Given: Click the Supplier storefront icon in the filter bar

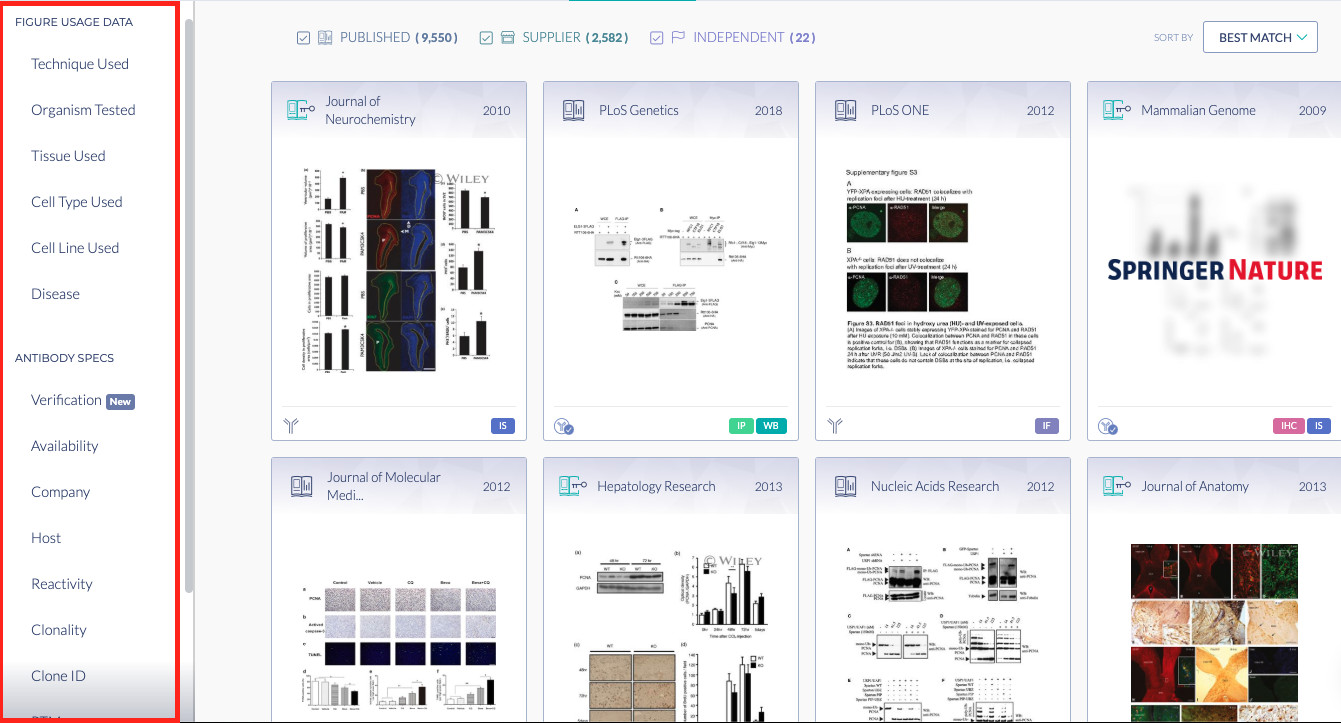Looking at the screenshot, I should pos(507,38).
